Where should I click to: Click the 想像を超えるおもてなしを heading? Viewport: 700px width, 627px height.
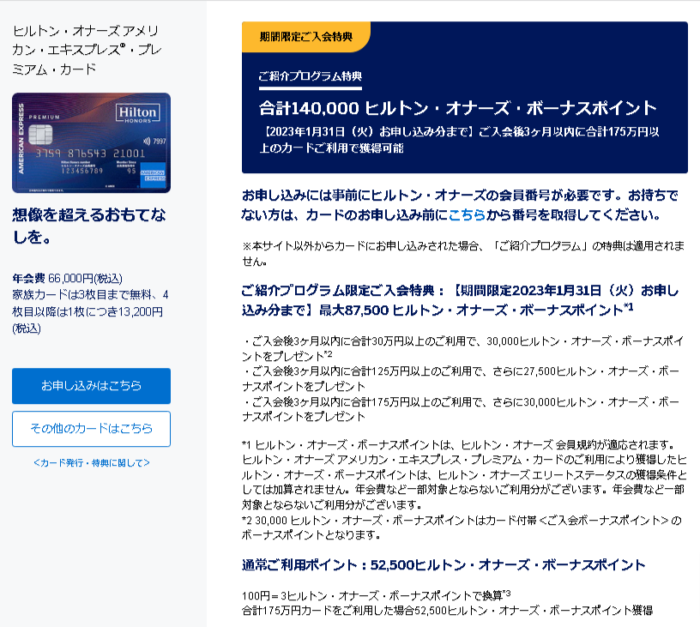pyautogui.click(x=89, y=226)
